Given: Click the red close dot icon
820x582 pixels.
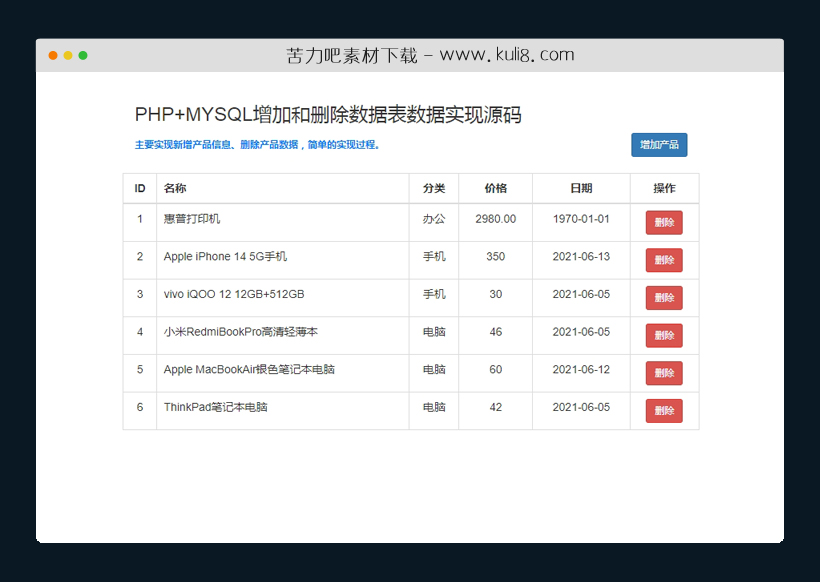Looking at the screenshot, I should (52, 55).
